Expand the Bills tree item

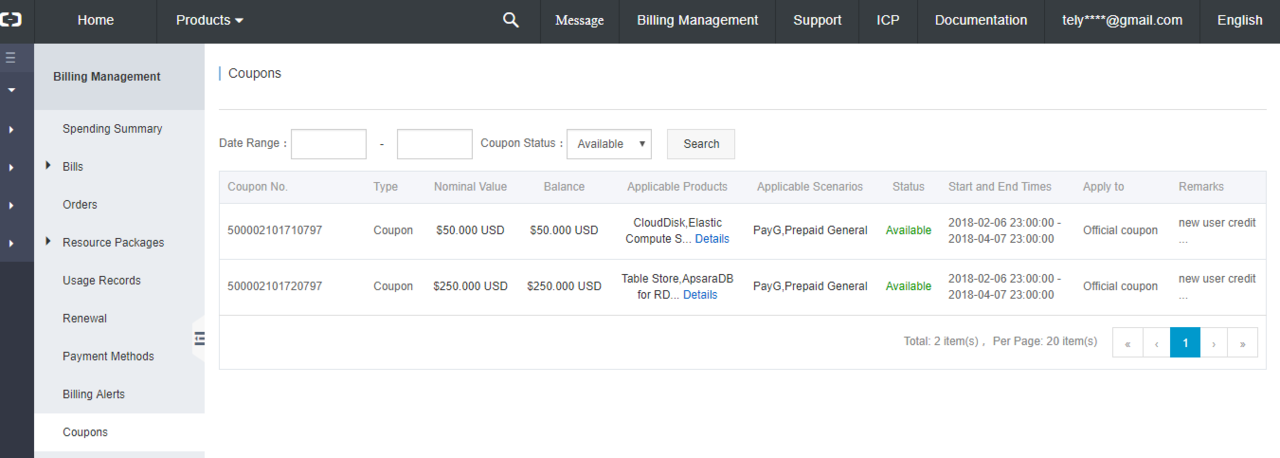pyautogui.click(x=48, y=166)
